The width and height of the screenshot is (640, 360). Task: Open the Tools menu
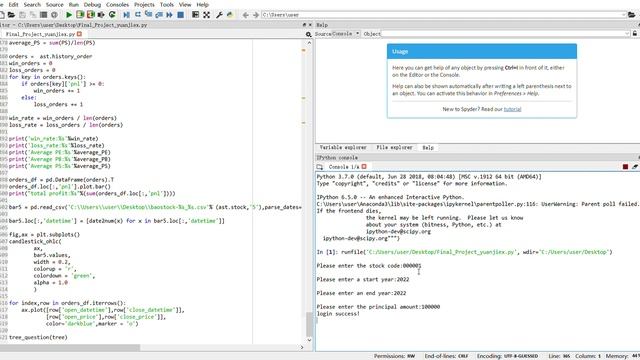[167, 4]
